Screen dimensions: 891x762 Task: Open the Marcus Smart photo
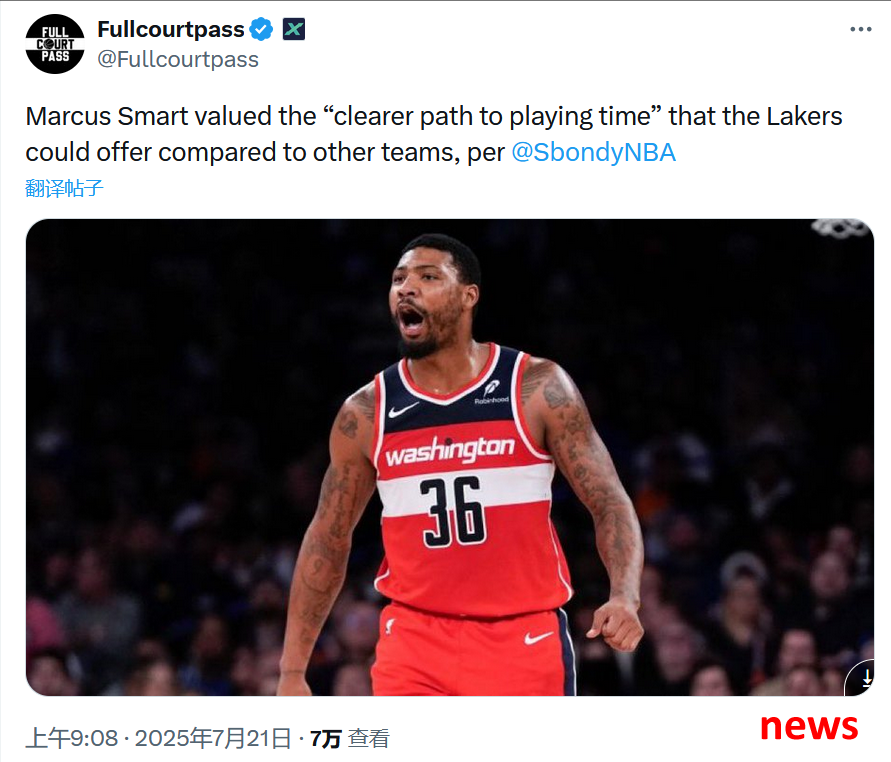[449, 457]
